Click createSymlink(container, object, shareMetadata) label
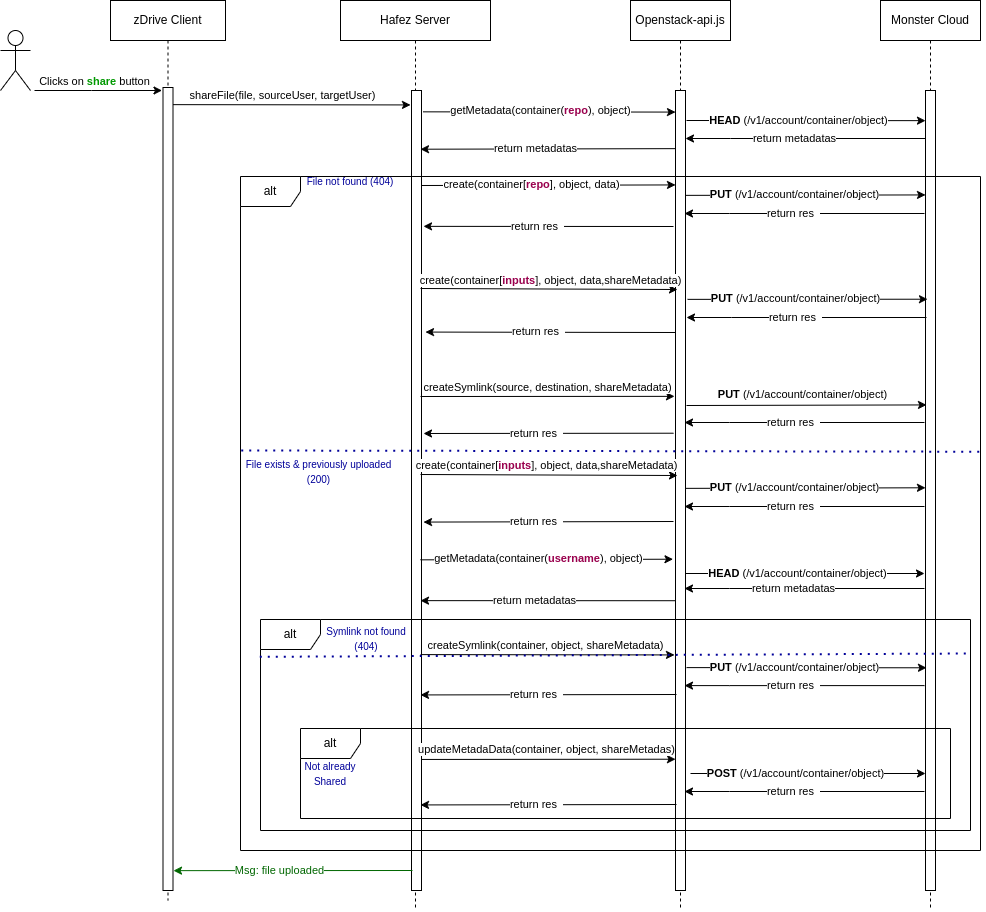986x912 pixels. [545, 645]
